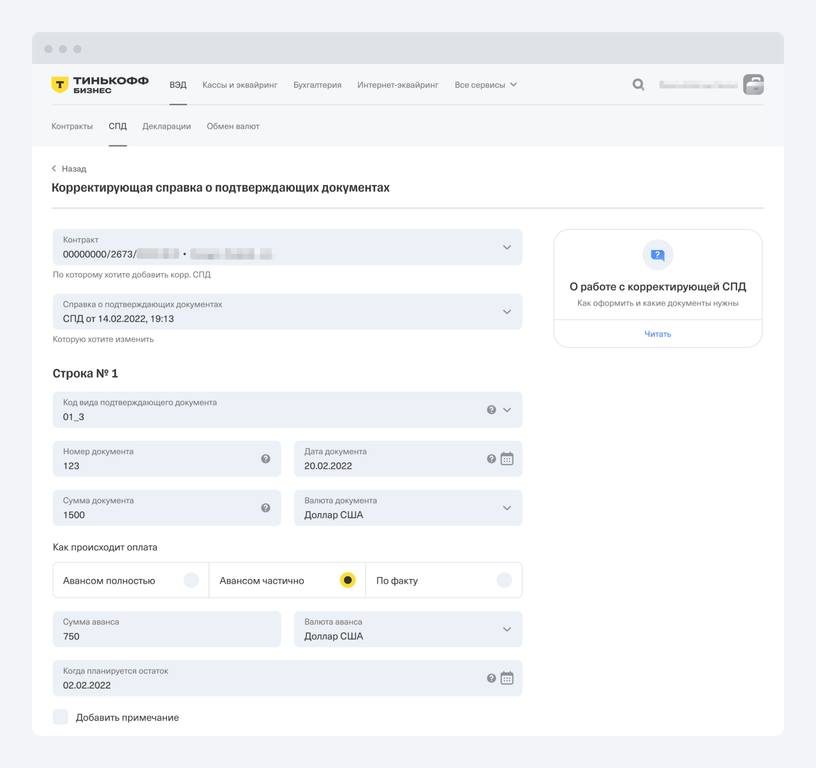Viewport: 816px width, 768px height.
Task: Expand the Контракт dropdown
Action: click(x=507, y=247)
